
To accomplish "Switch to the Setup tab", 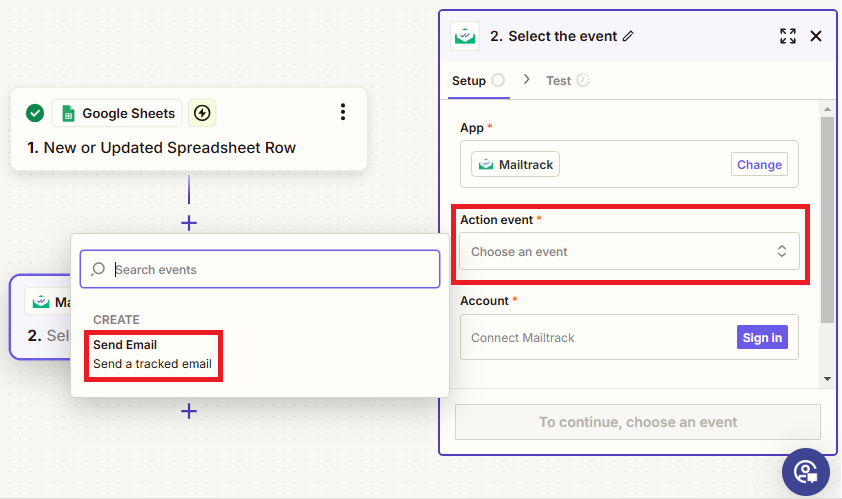I will [x=469, y=81].
